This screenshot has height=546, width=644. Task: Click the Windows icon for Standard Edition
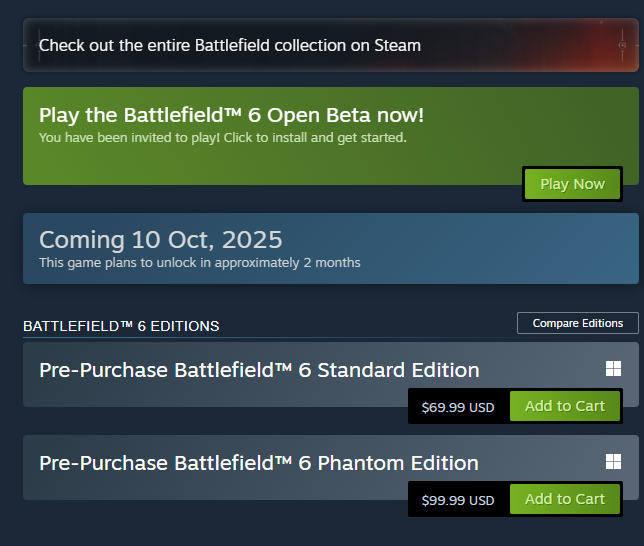pyautogui.click(x=613, y=369)
